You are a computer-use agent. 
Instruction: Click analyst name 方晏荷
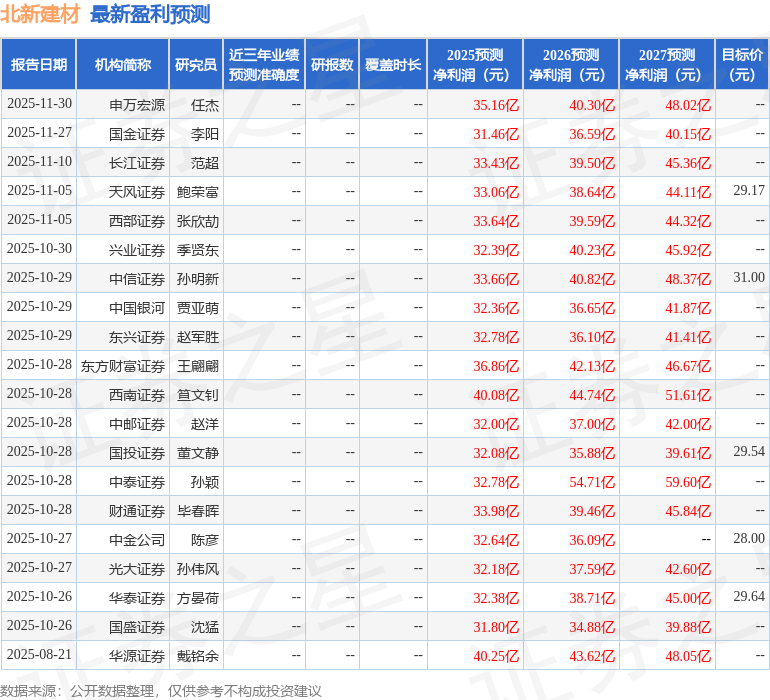[197, 598]
